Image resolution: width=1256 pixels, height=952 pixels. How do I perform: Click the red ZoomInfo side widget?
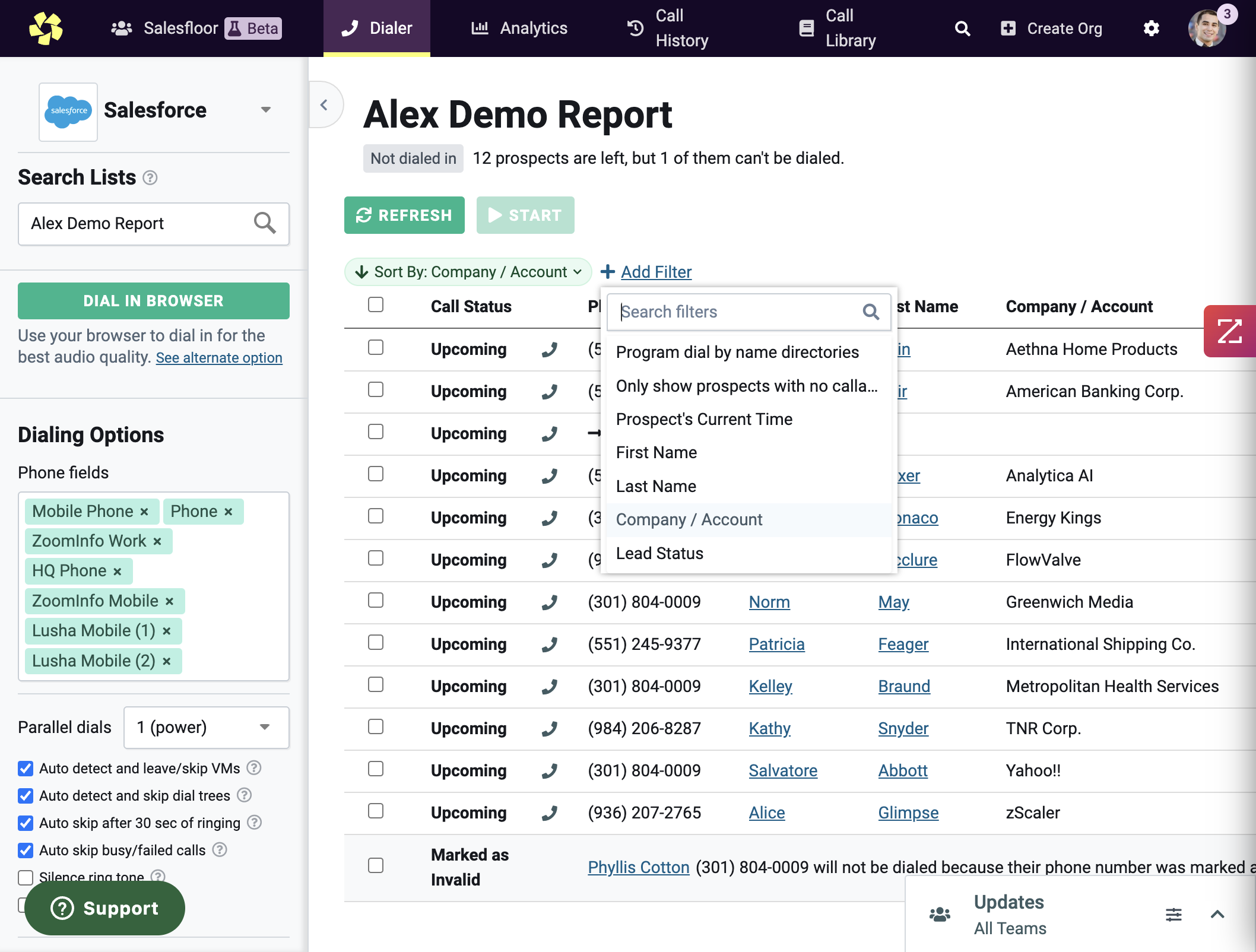click(1229, 331)
